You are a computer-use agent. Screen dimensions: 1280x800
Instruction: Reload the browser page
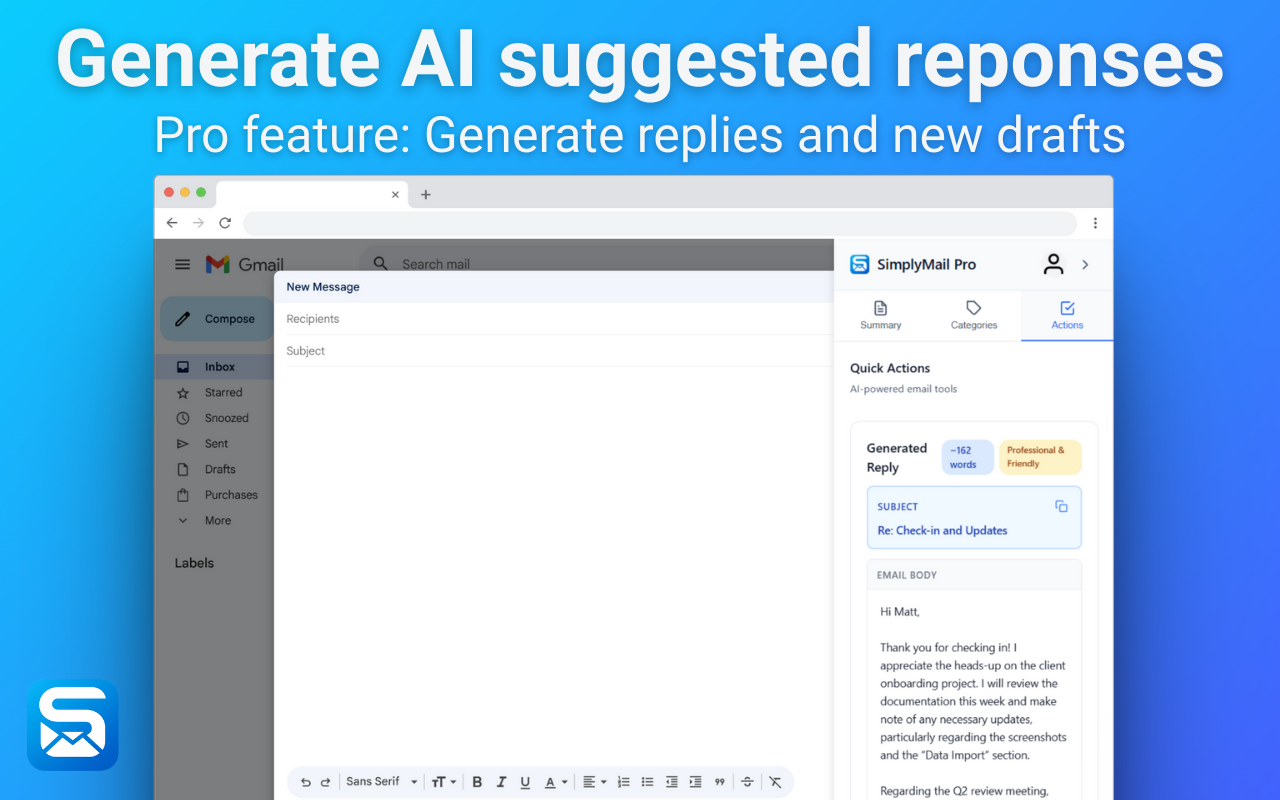coord(225,223)
